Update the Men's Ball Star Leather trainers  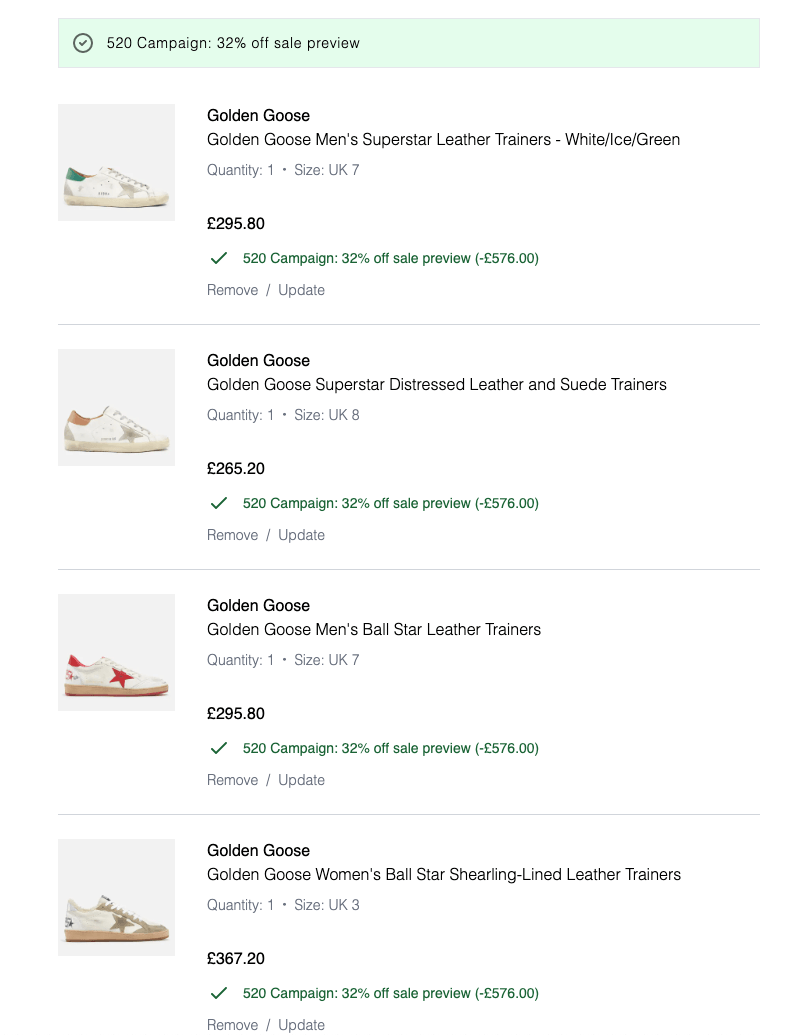click(301, 780)
